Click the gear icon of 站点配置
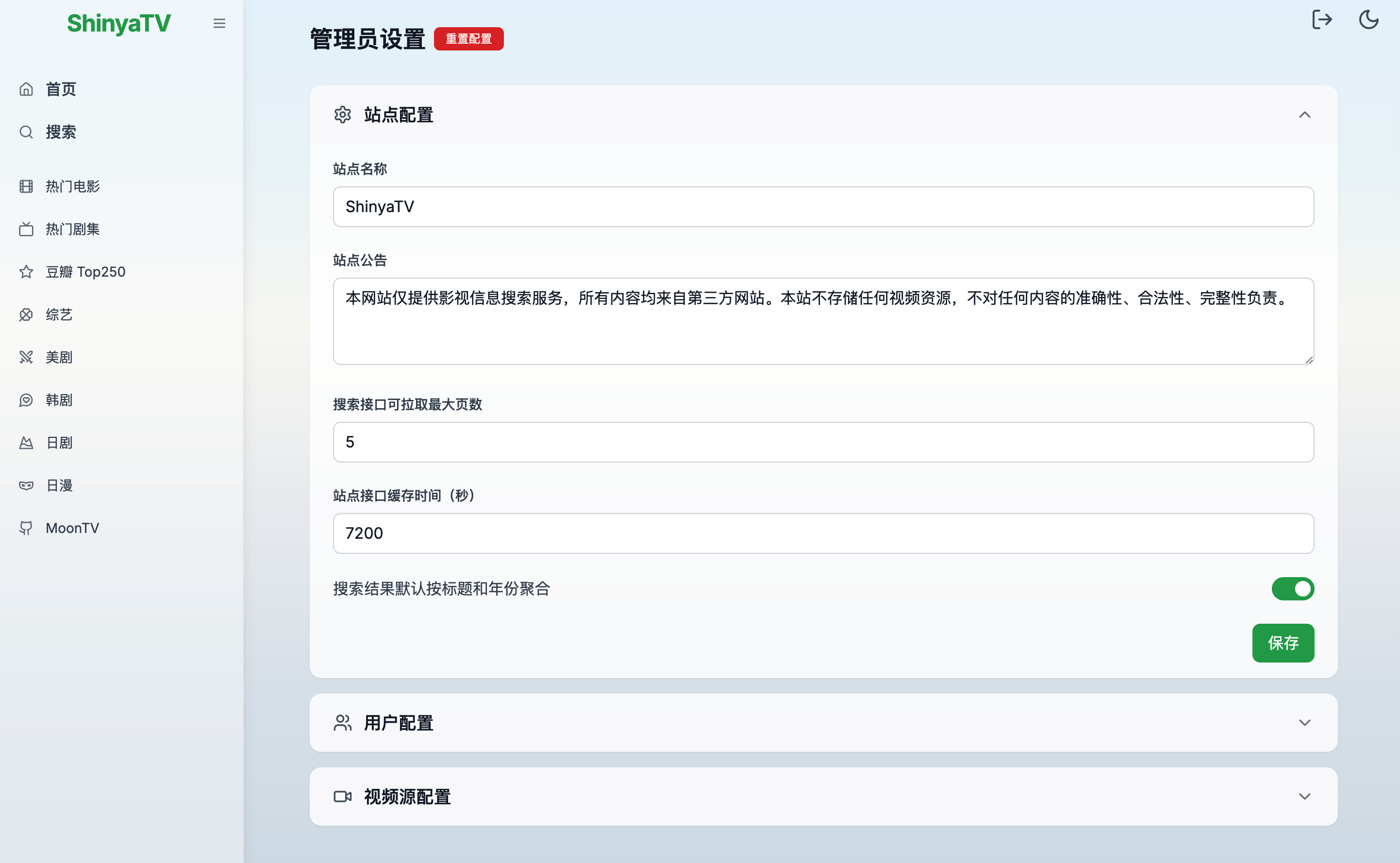The height and width of the screenshot is (863, 1400). [342, 115]
